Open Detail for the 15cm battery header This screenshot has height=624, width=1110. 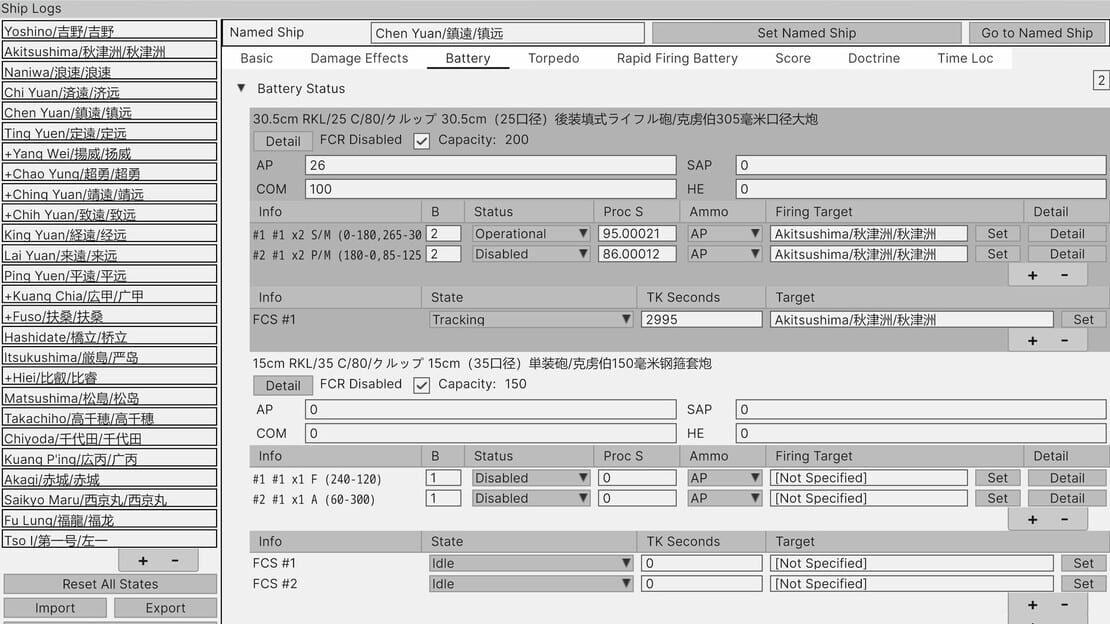pos(282,385)
